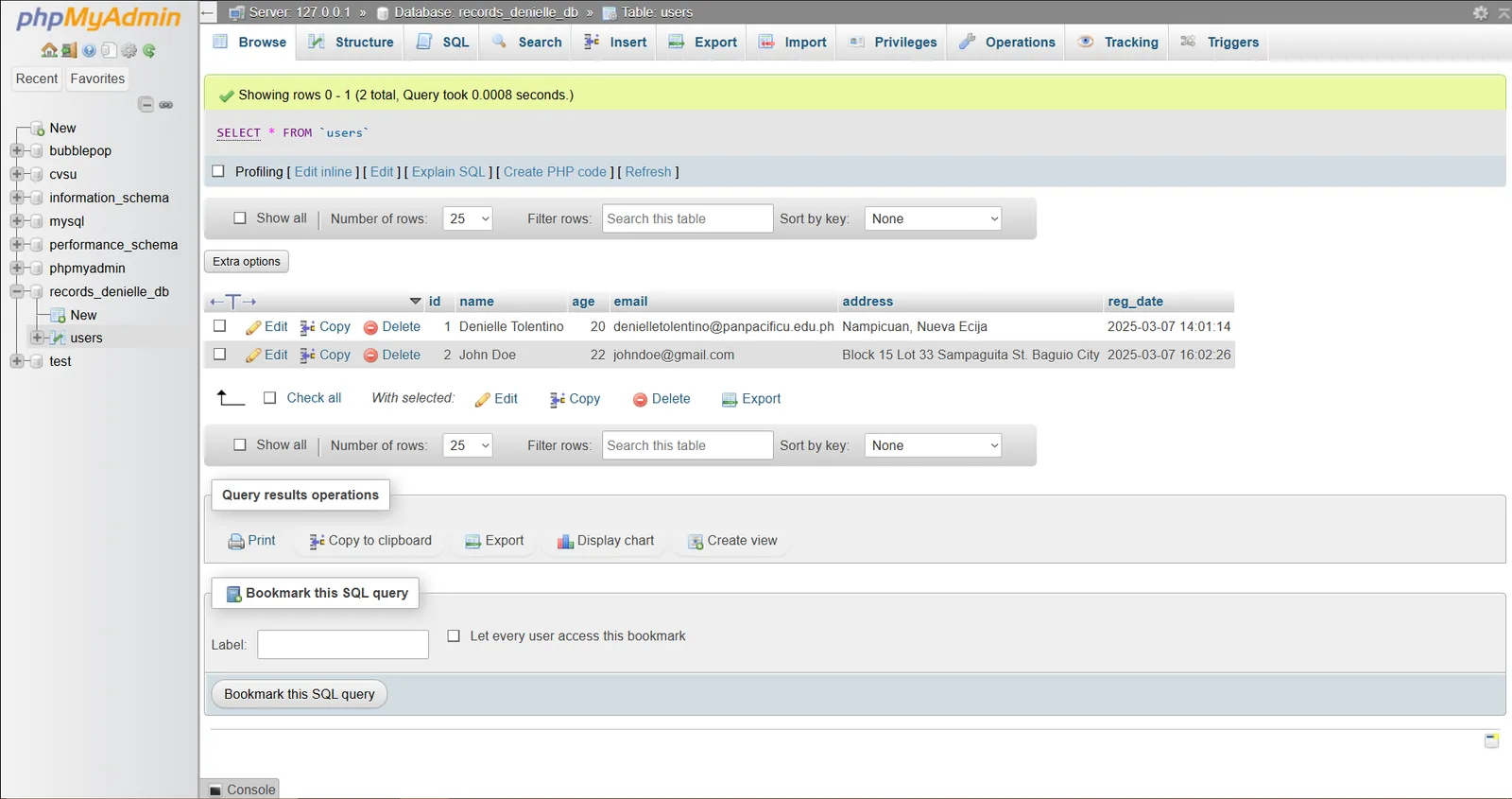Open lower Number of rows dropdown

[x=468, y=445]
